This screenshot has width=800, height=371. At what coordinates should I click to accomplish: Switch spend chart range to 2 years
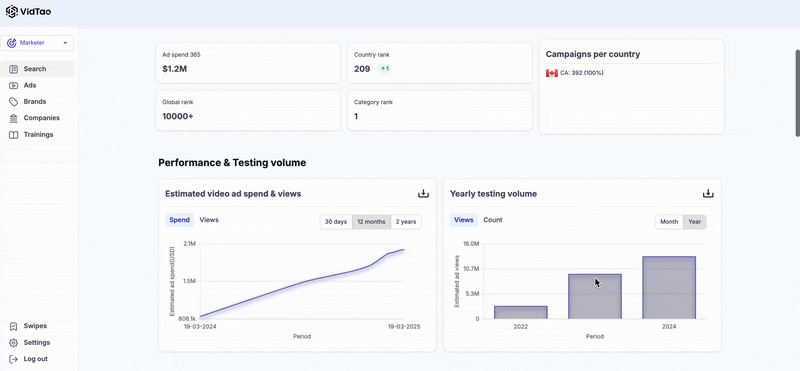pos(406,222)
